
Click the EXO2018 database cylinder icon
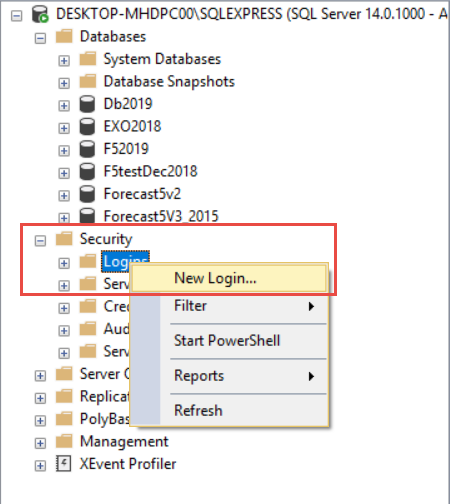click(87, 127)
